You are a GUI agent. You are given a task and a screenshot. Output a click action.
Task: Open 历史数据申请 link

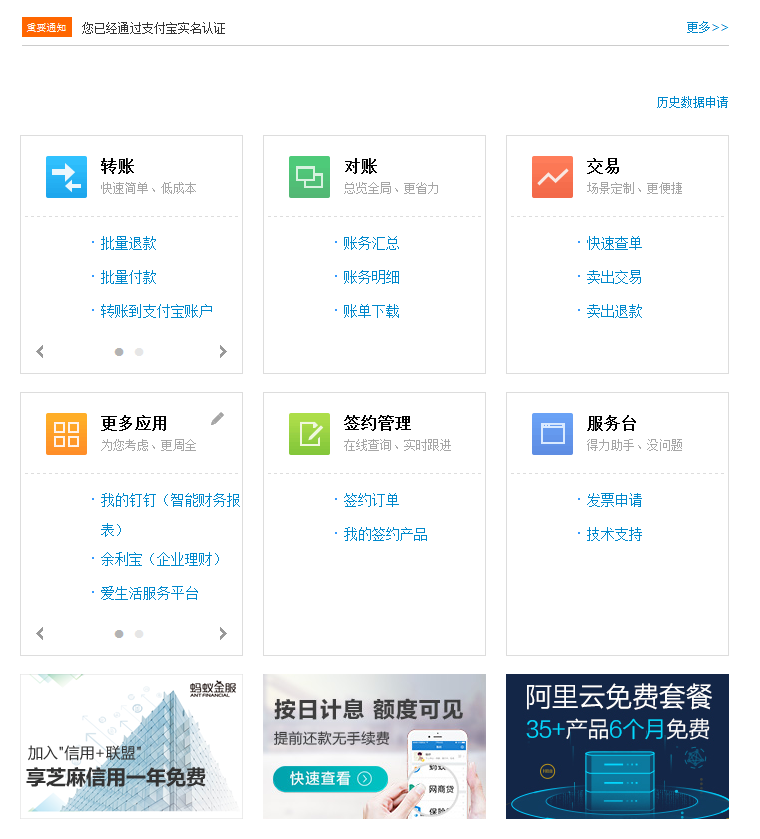(x=692, y=103)
